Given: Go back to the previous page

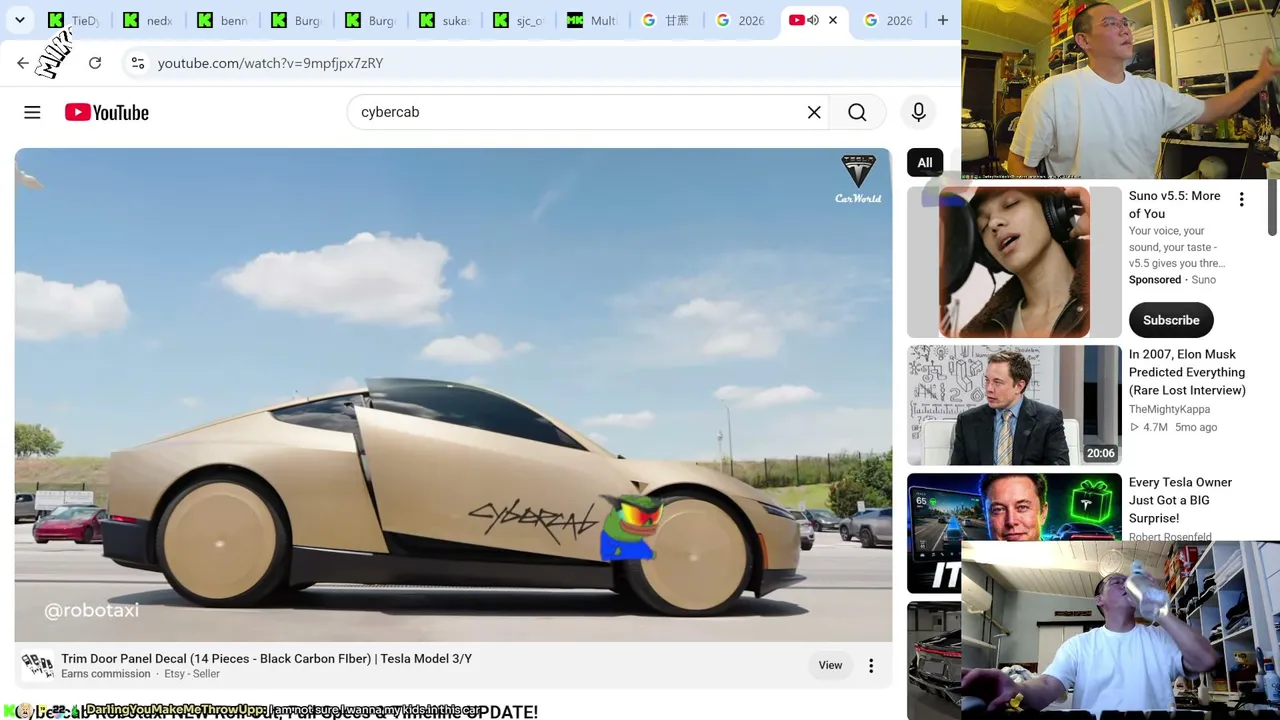Looking at the screenshot, I should tap(23, 63).
